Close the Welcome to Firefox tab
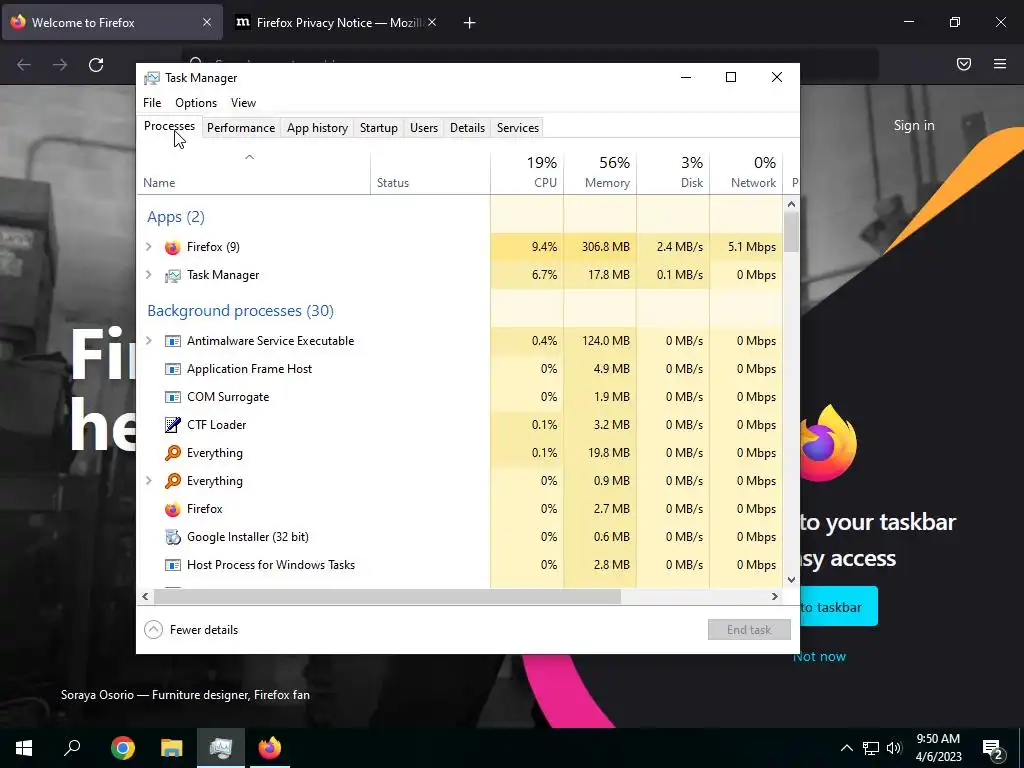This screenshot has height=768, width=1024. 206,22
